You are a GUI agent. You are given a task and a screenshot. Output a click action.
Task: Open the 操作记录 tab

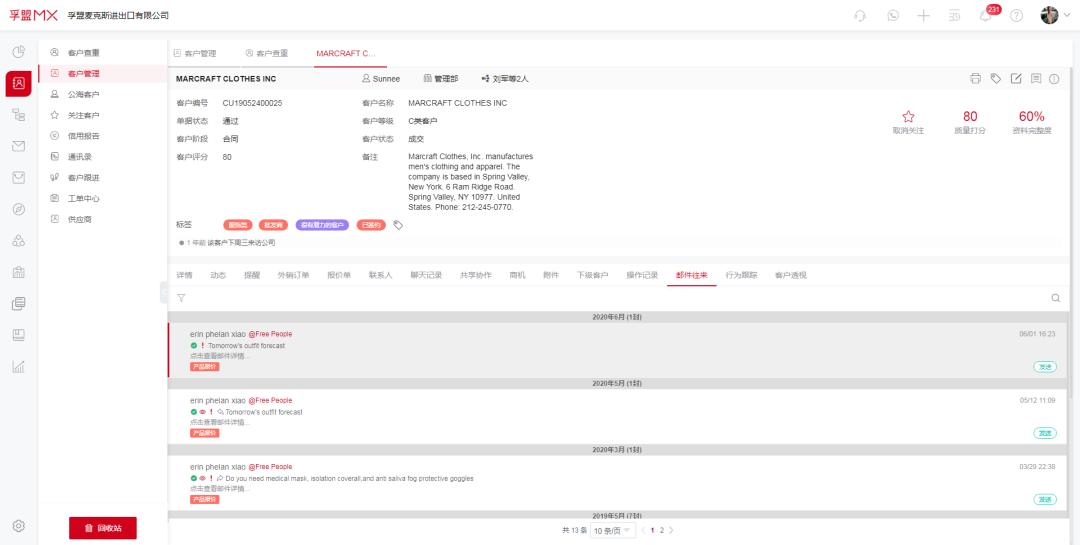[642, 275]
